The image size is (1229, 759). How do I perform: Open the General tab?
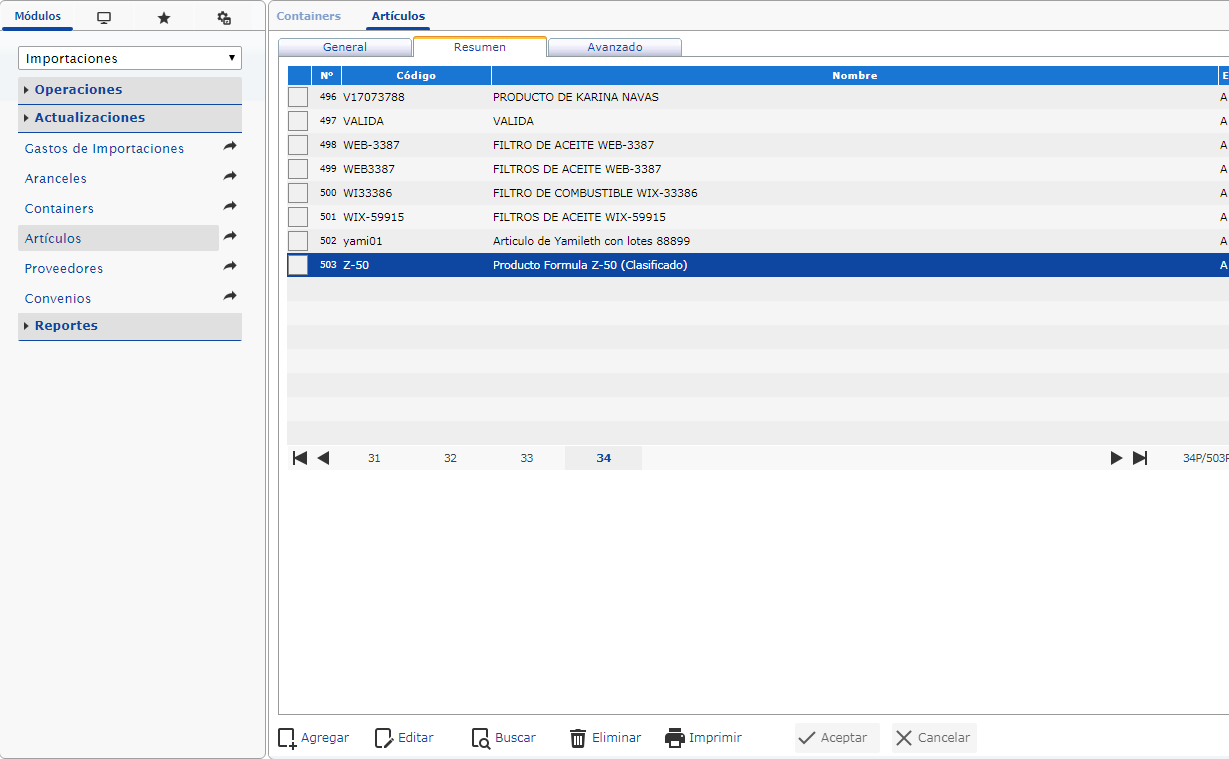coord(345,47)
